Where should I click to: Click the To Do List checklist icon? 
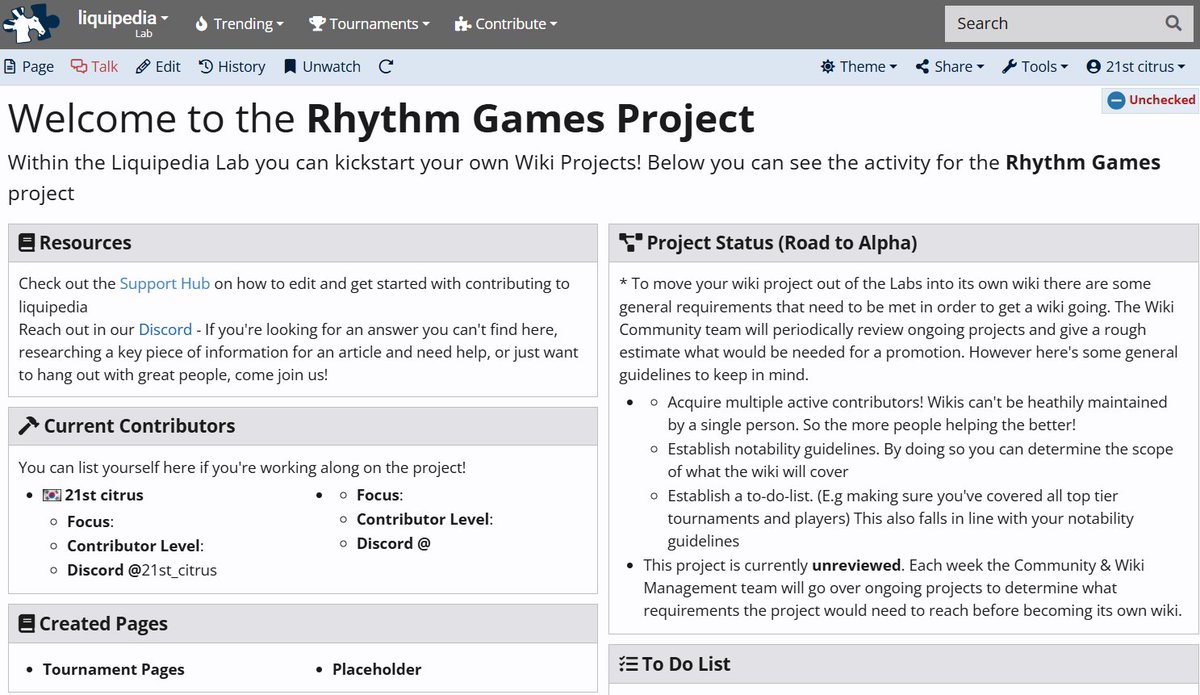[628, 664]
